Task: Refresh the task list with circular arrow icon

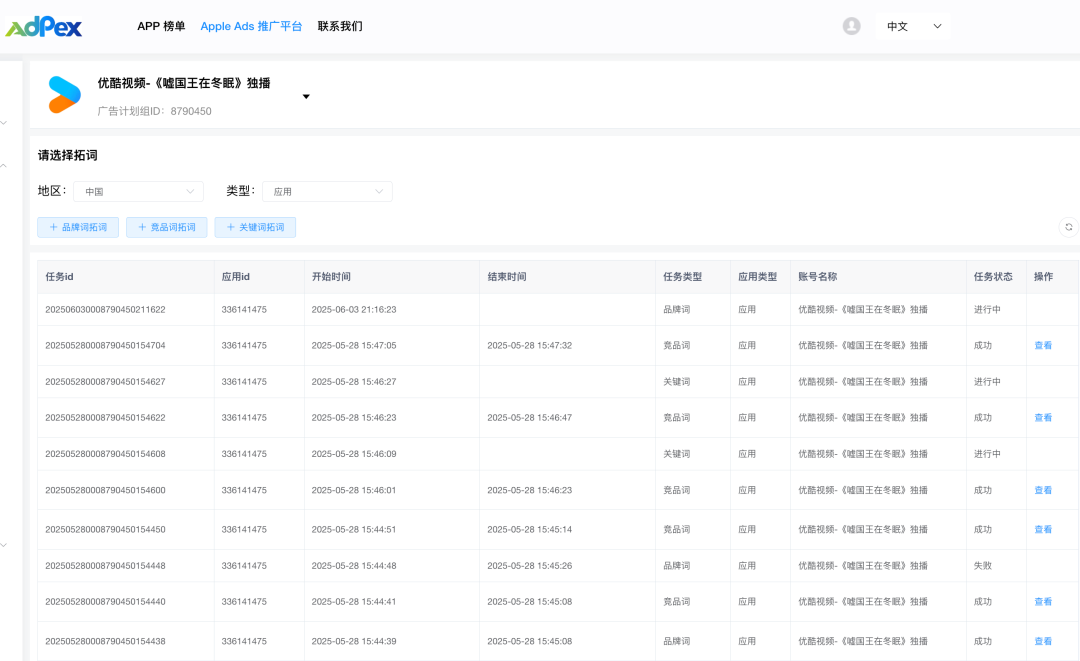Action: coord(1068,227)
